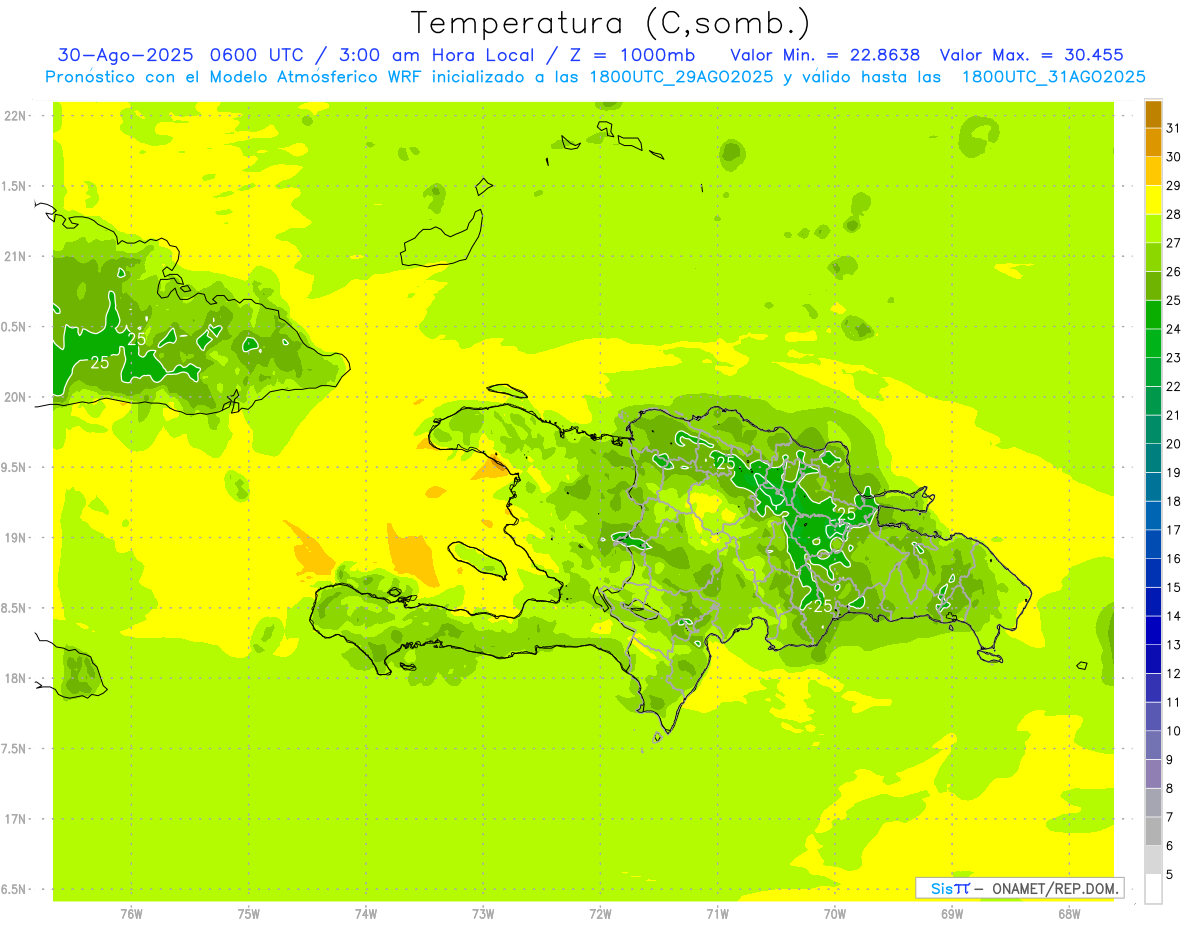Click "Valor Max. = 30.455" value
Viewport: 1200px width, 927px height.
pyautogui.click(x=1032, y=55)
